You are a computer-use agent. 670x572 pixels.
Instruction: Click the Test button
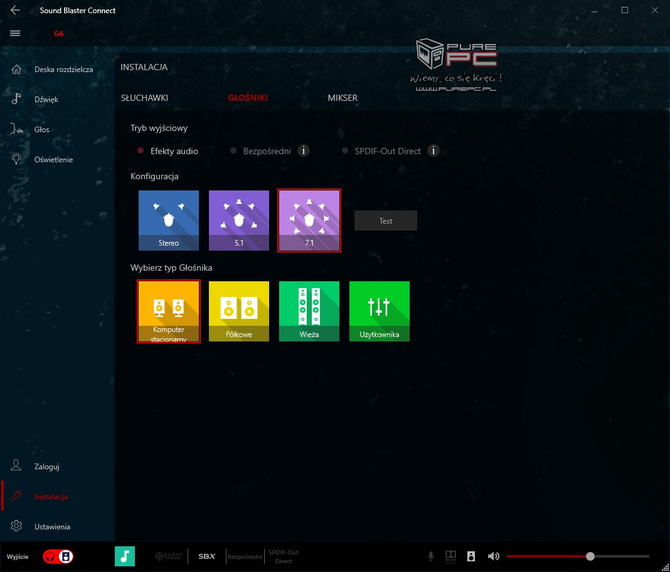pos(385,220)
